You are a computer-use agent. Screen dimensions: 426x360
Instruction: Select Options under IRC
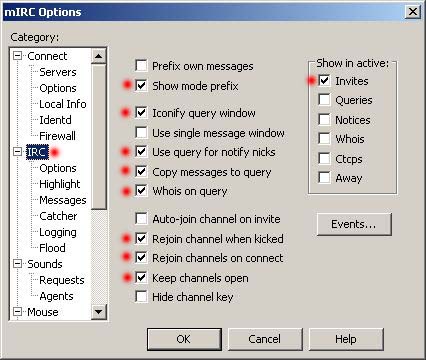tap(58, 168)
